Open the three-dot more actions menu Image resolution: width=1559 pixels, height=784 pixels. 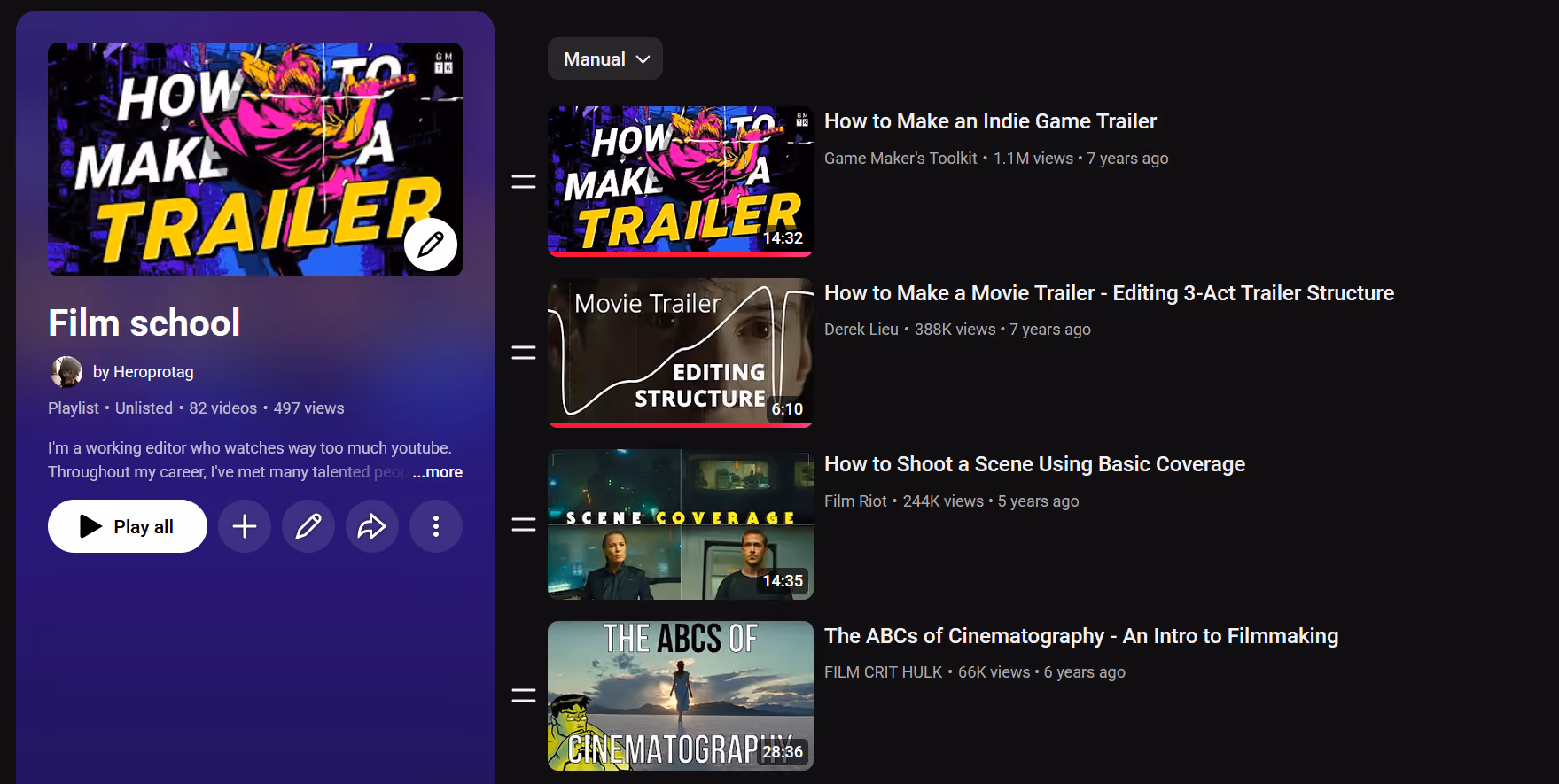click(x=436, y=526)
